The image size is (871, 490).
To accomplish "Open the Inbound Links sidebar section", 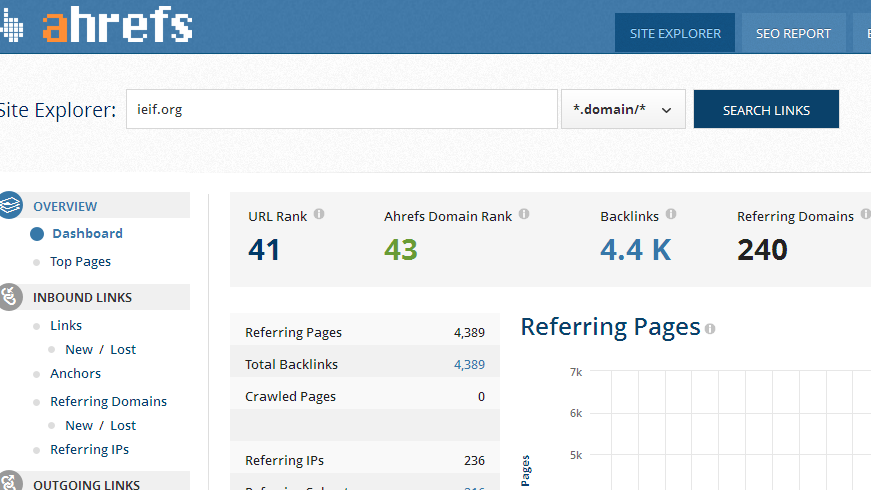I will (82, 298).
